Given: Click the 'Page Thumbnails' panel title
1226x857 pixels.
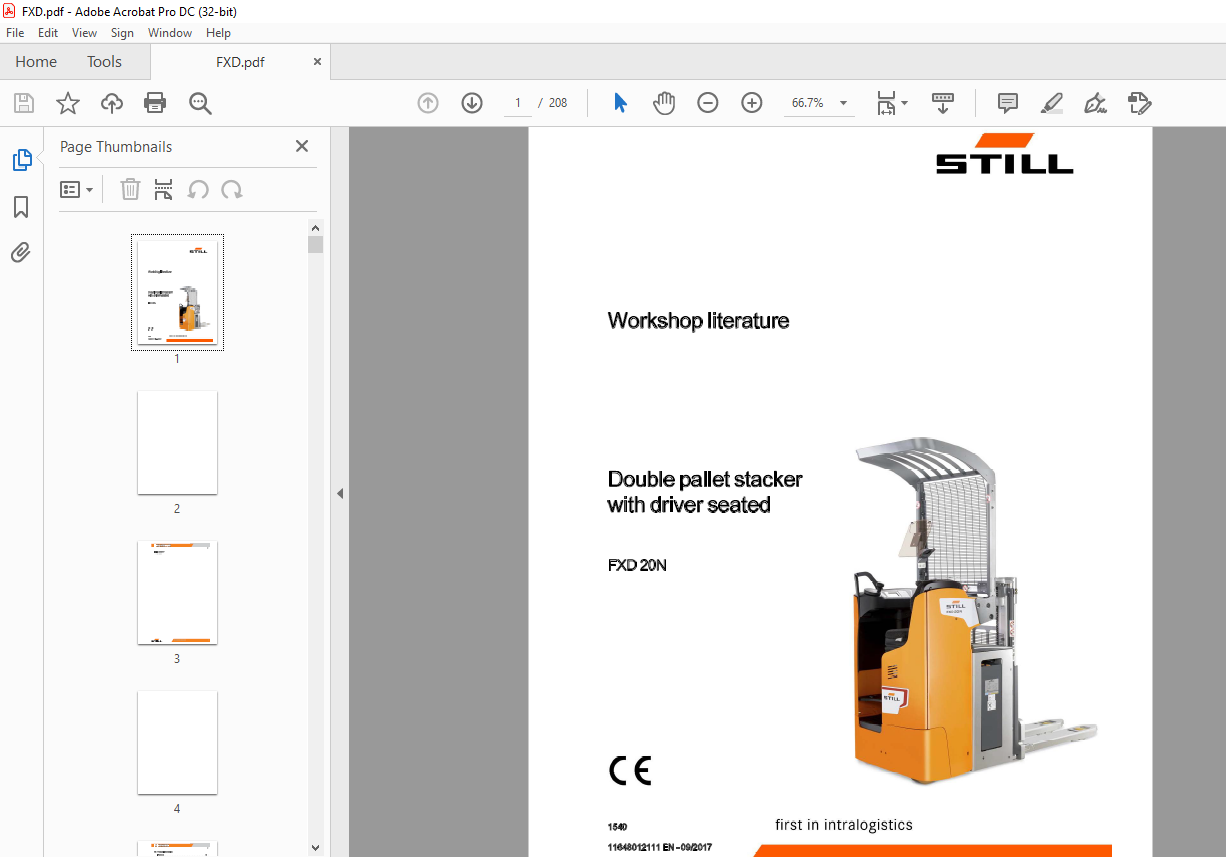Looking at the screenshot, I should click(116, 147).
